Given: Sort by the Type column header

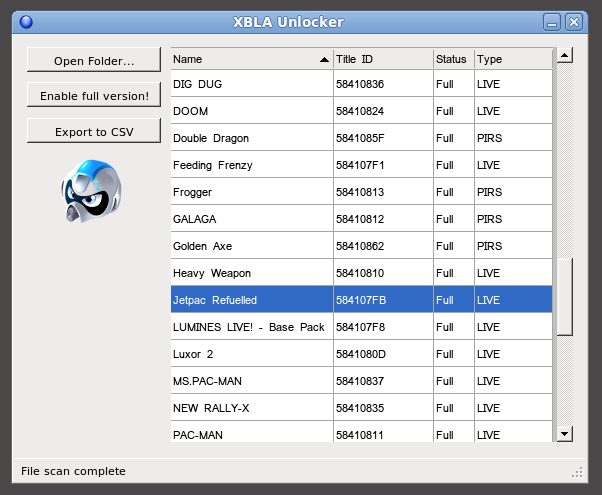Looking at the screenshot, I should pyautogui.click(x=514, y=59).
